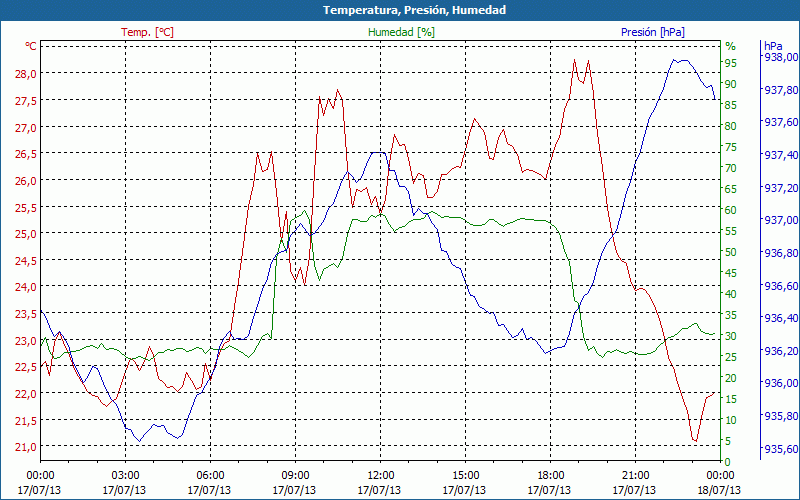Select the red Temp. [°C] legend label
The image size is (800, 500).
point(147,32)
